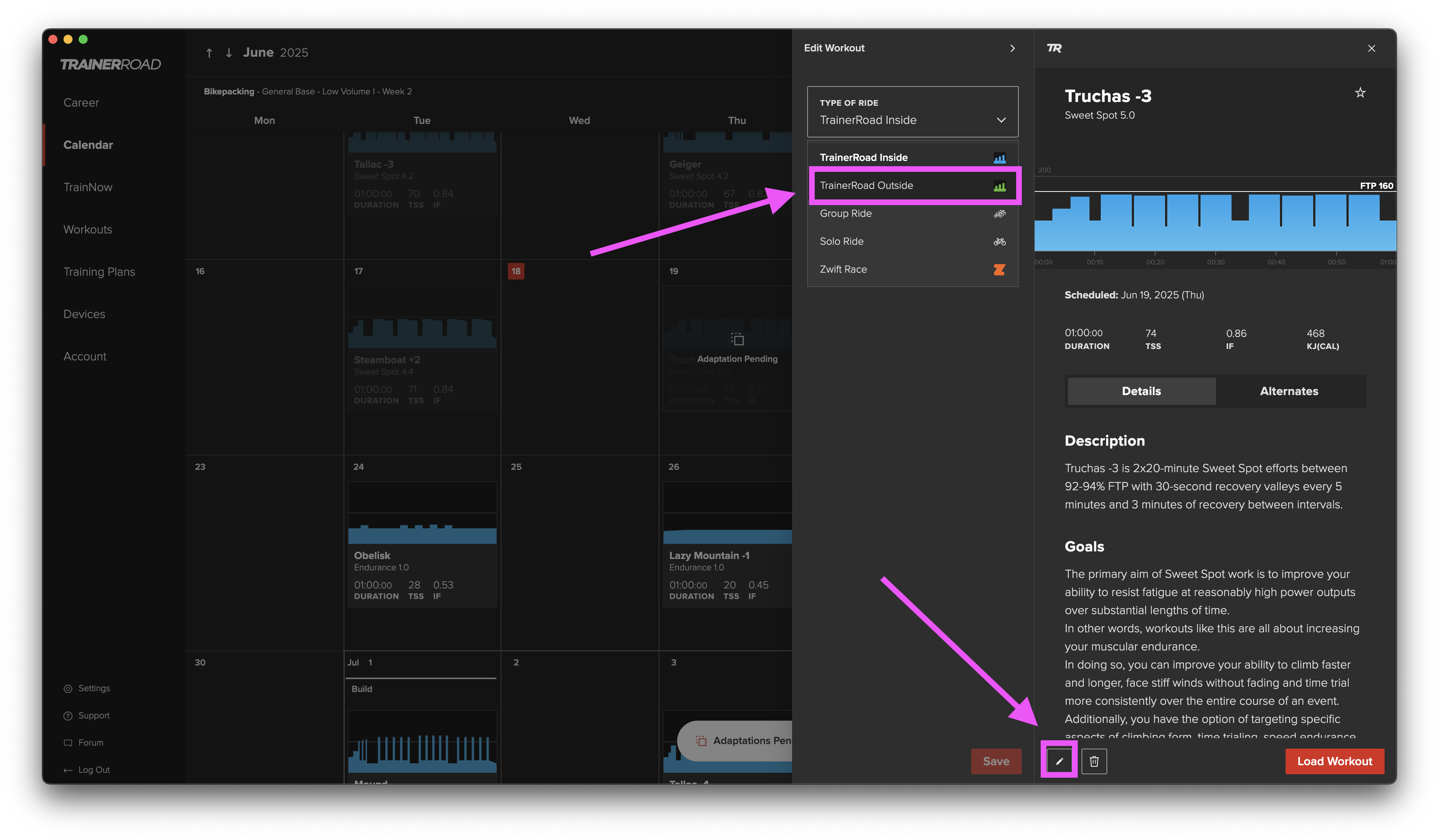
Task: Click the Scheduled Jun 19, 2025 text
Action: click(1134, 295)
